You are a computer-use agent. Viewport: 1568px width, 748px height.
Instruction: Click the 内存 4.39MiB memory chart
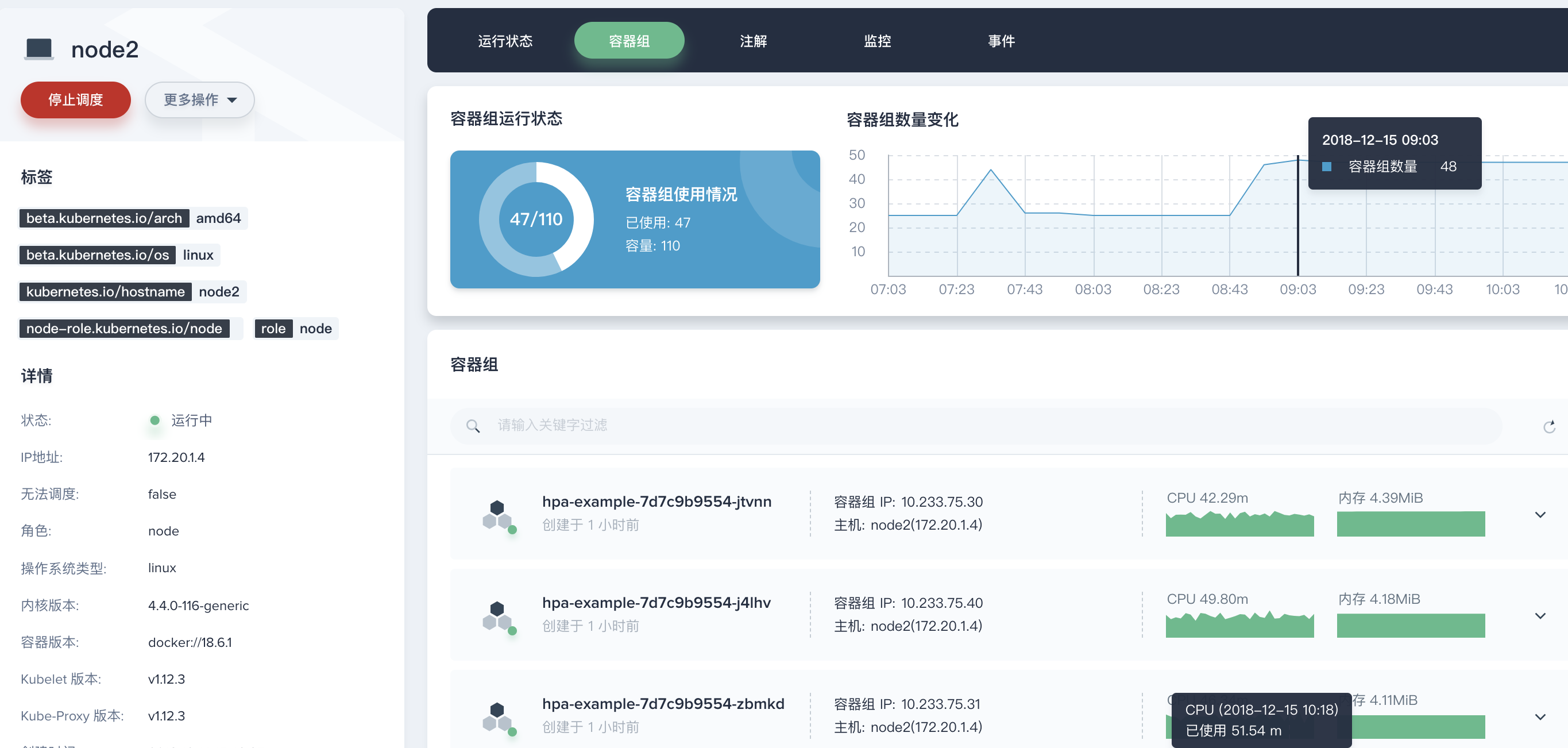[1411, 524]
